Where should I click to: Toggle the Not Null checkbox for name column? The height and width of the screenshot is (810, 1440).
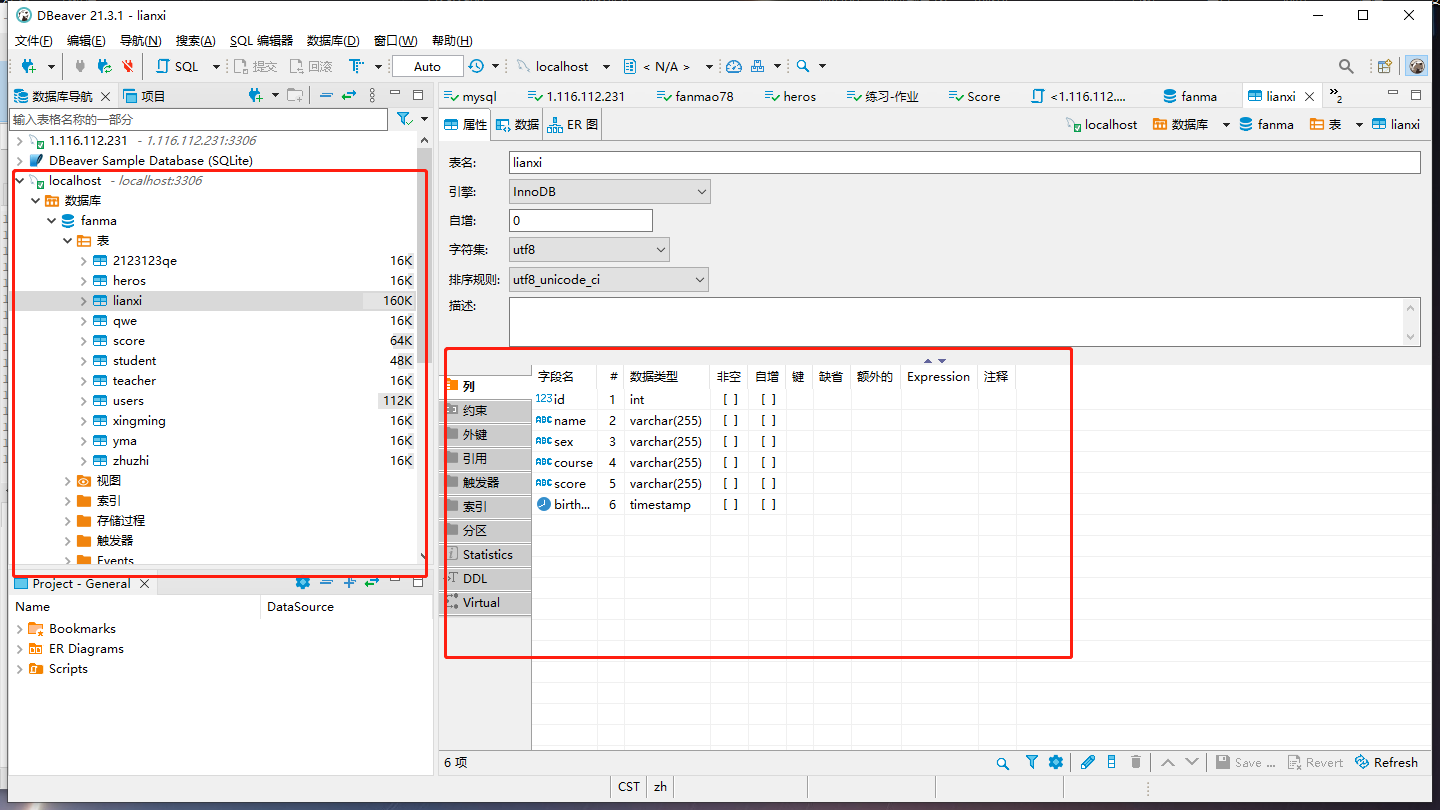pos(730,420)
